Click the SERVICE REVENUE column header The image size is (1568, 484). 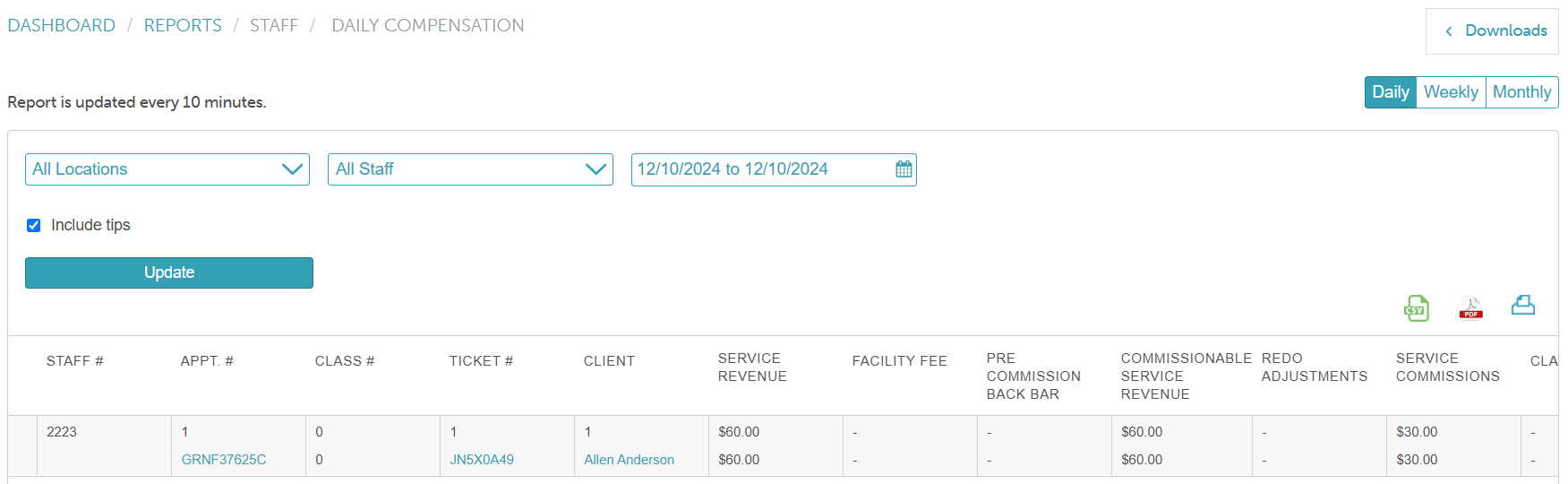pyautogui.click(x=752, y=367)
